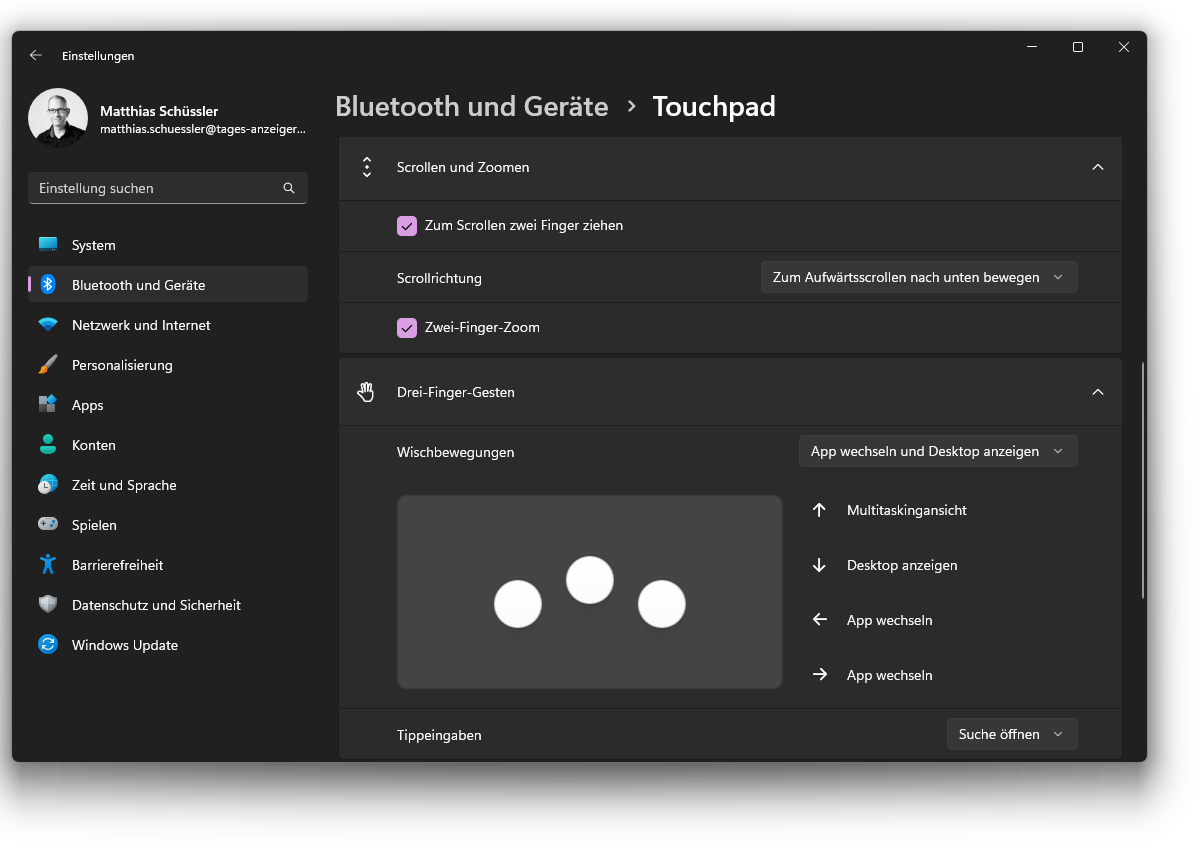Toggle the Zwei-Finger-Zoom checkbox
The height and width of the screenshot is (849, 1197).
(x=407, y=328)
